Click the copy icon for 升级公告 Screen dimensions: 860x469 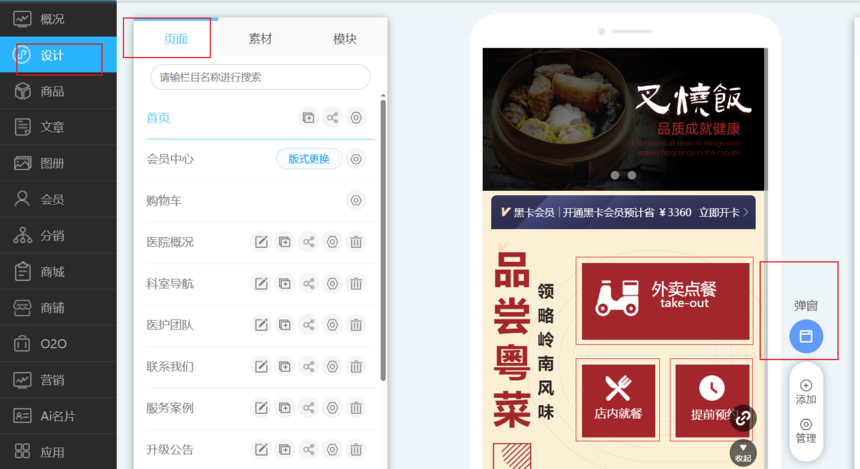[285, 449]
